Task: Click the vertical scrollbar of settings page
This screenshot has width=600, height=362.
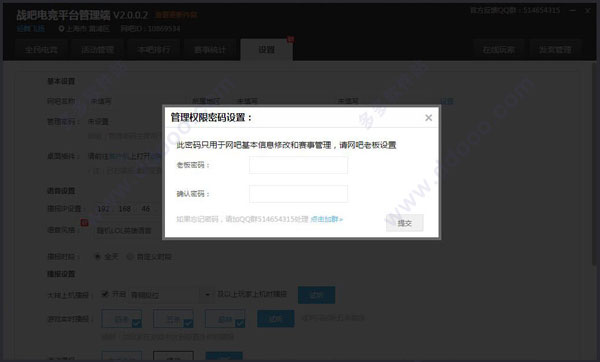Action: point(595,165)
